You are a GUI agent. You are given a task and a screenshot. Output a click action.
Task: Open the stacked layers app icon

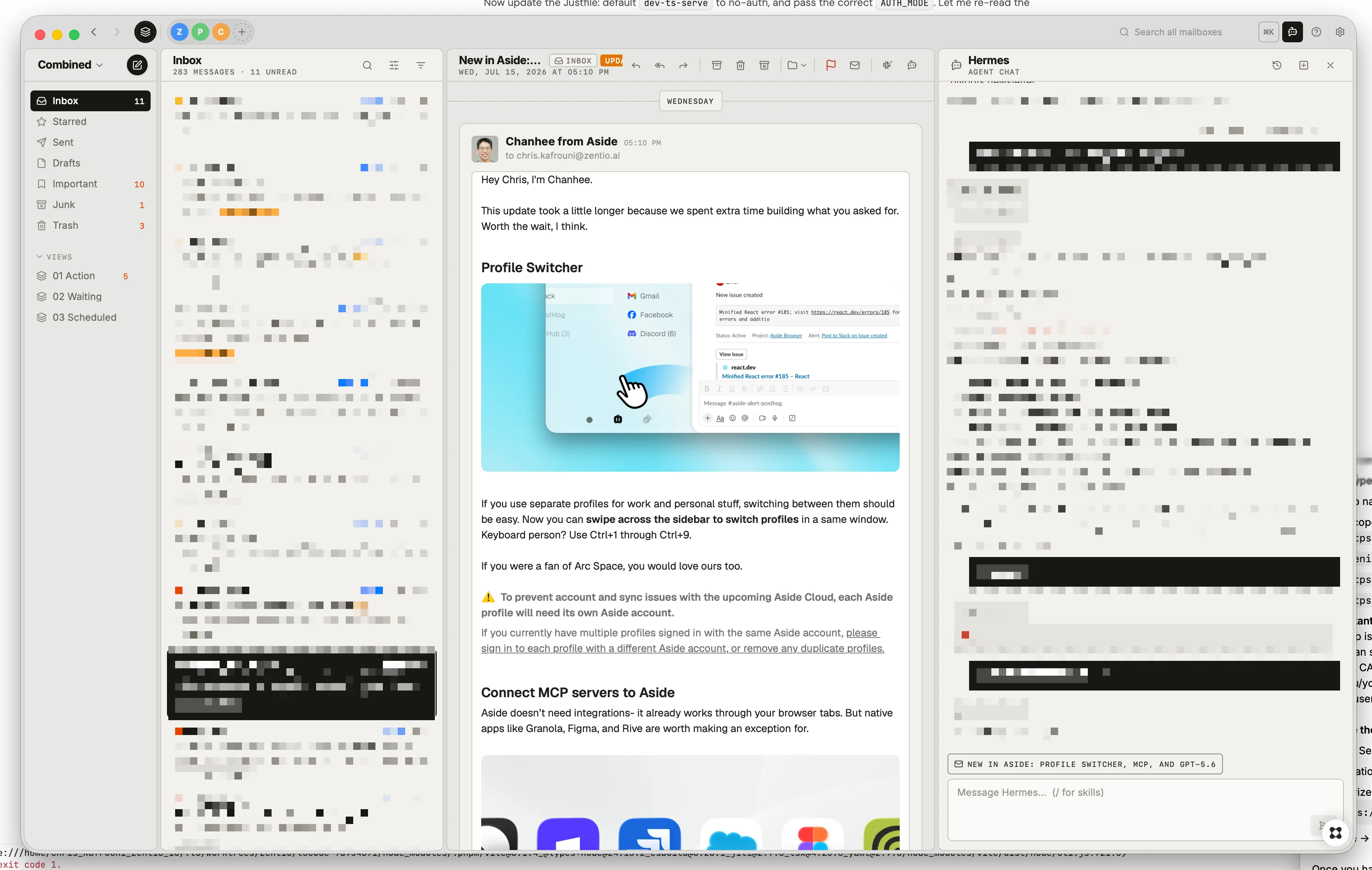point(145,32)
